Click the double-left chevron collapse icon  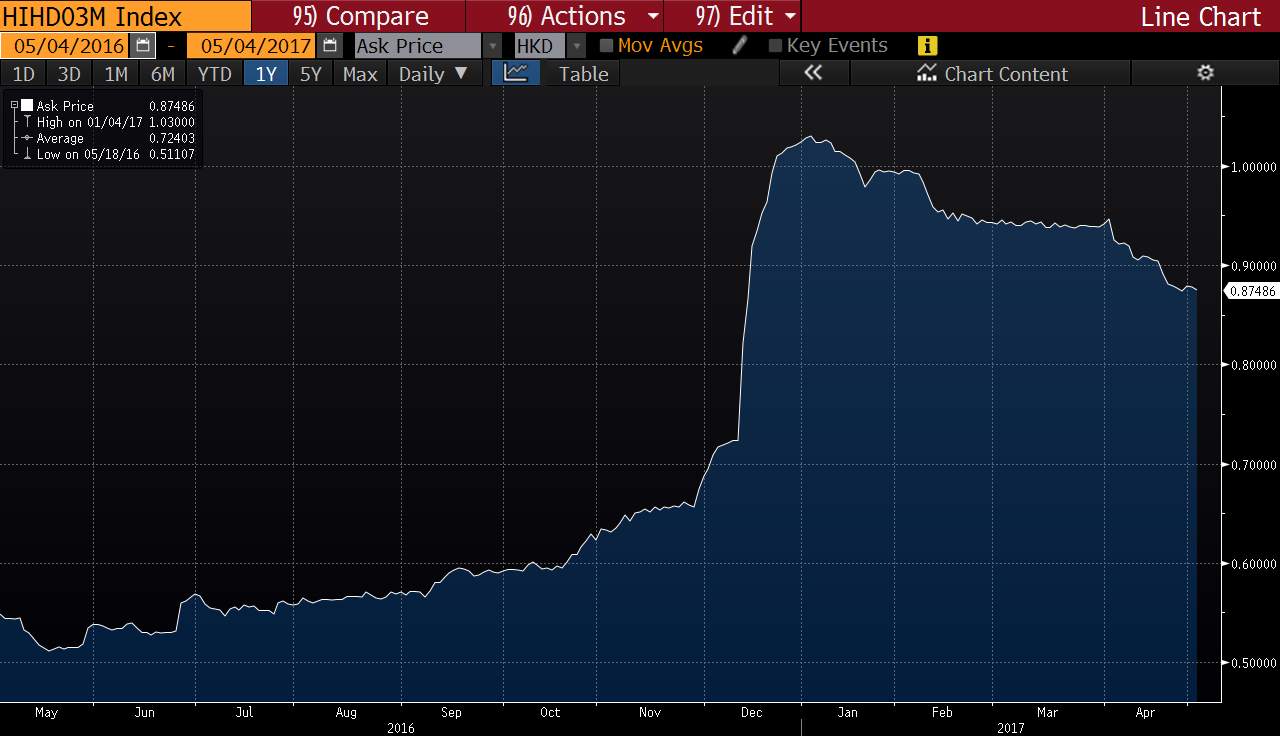(813, 73)
